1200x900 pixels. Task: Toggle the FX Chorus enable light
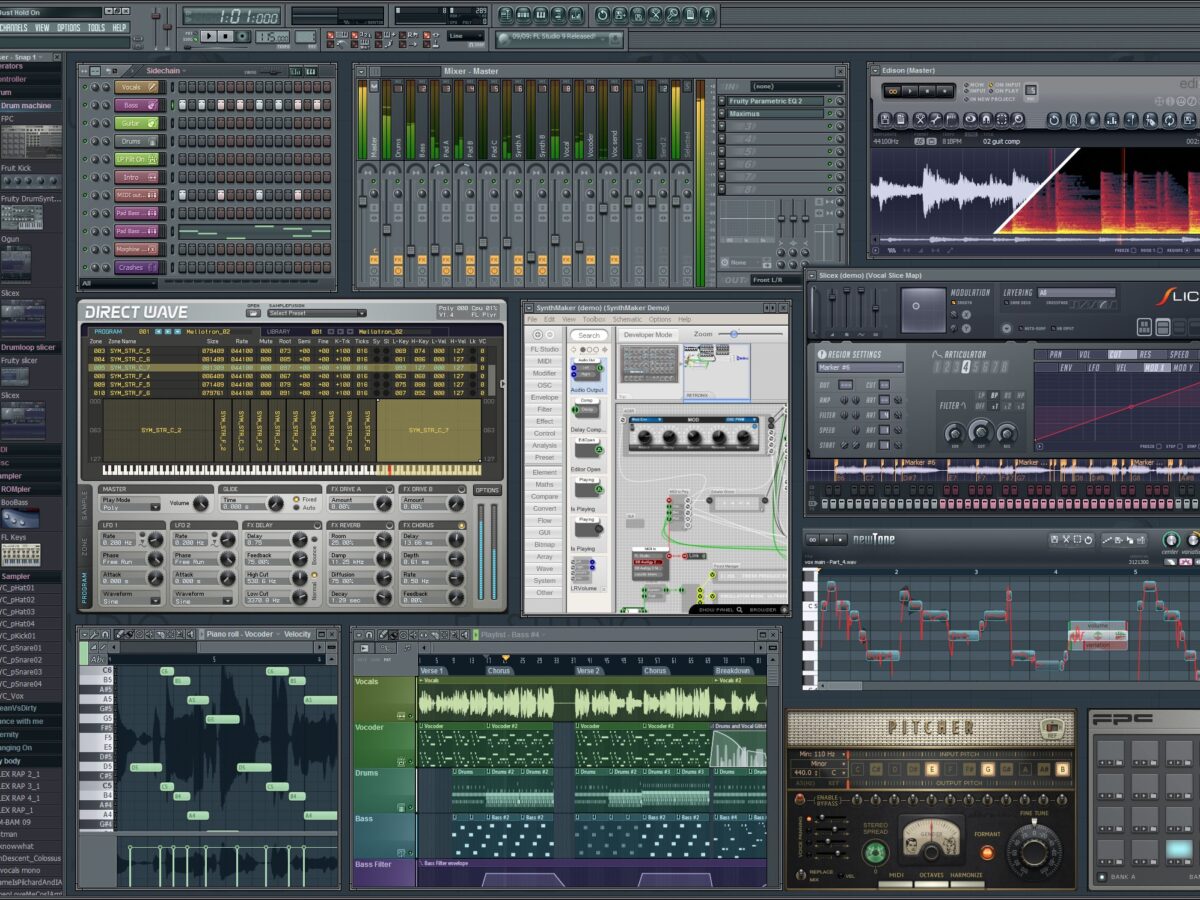tap(461, 525)
